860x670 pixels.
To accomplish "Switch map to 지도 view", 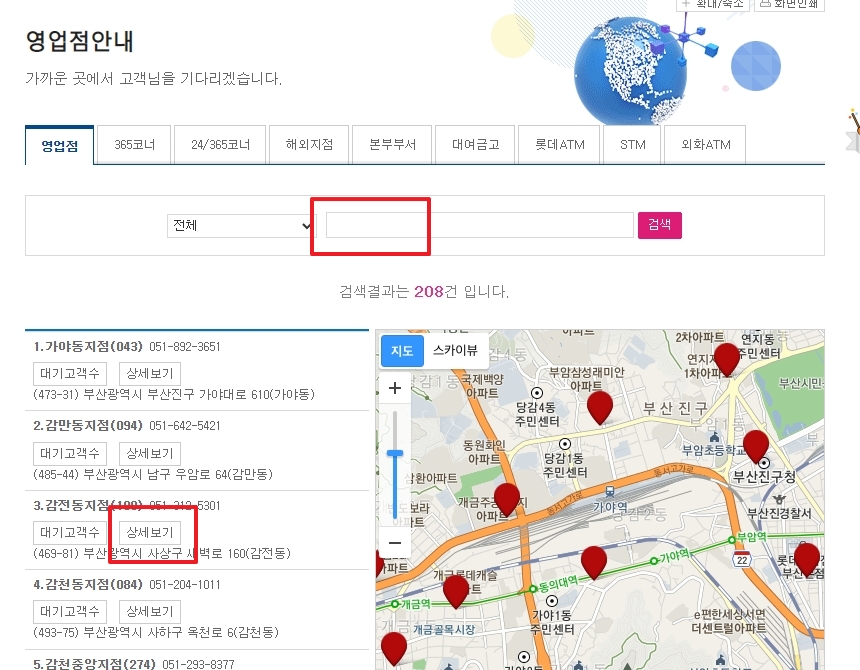I will 402,350.
